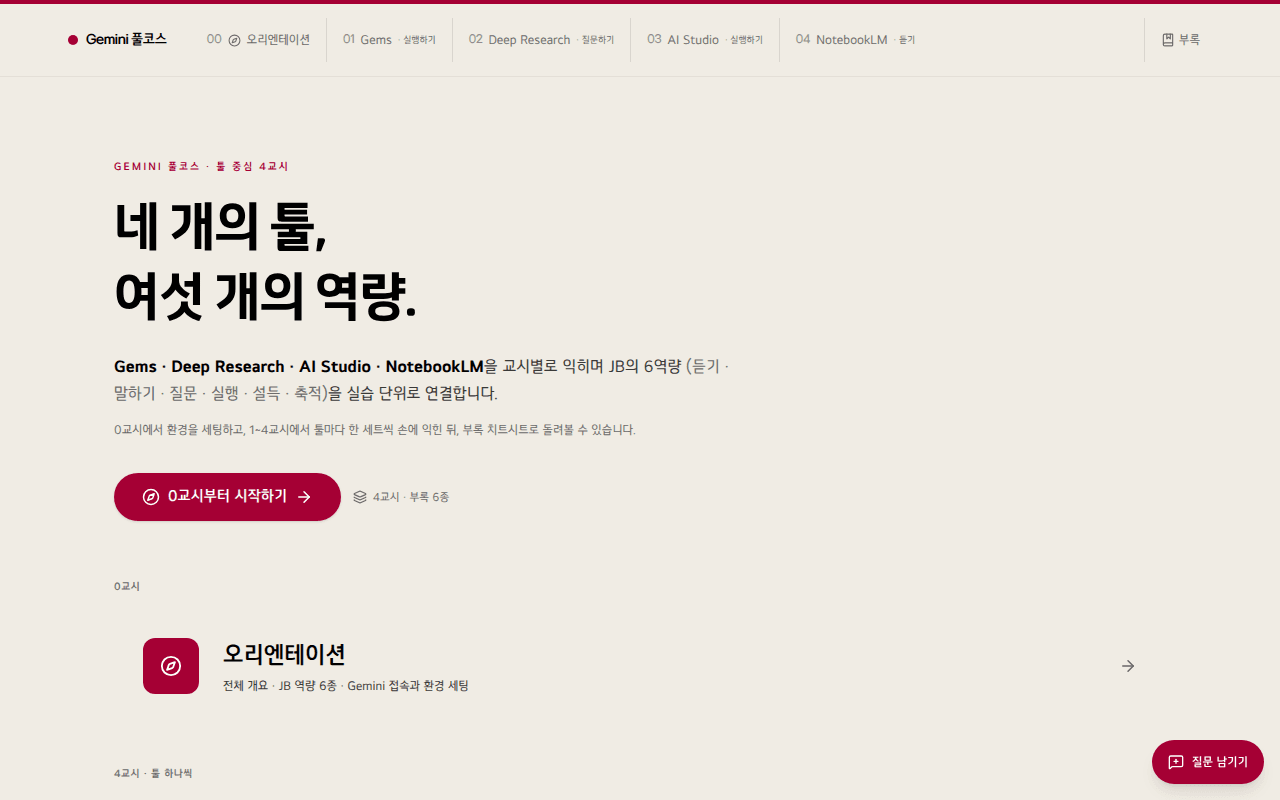Open the 부록 appendix link
Viewport: 1280px width, 800px height.
[x=1181, y=40]
